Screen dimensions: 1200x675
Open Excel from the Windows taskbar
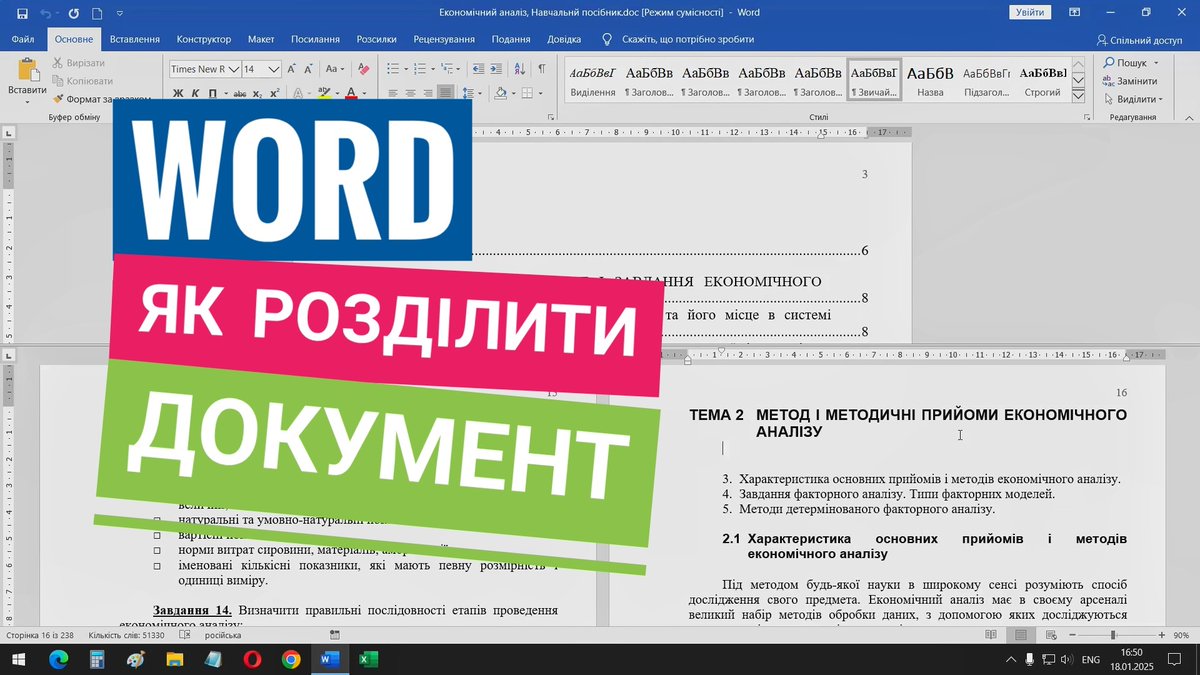click(367, 659)
